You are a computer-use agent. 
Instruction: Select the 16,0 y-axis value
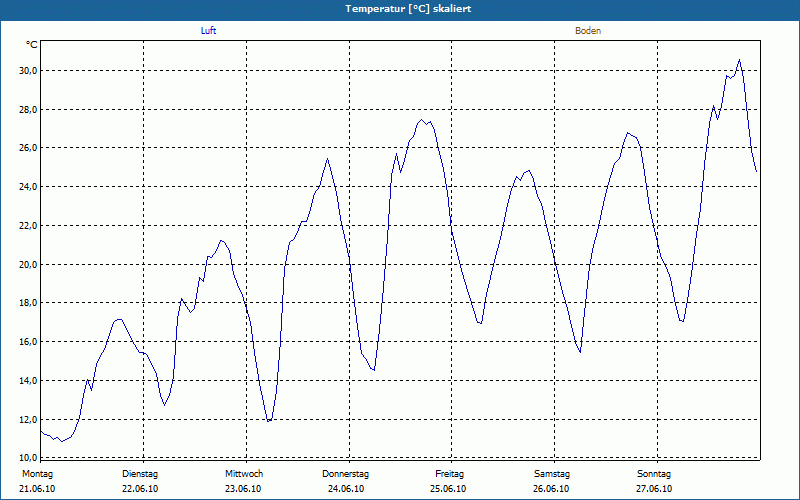click(x=29, y=342)
